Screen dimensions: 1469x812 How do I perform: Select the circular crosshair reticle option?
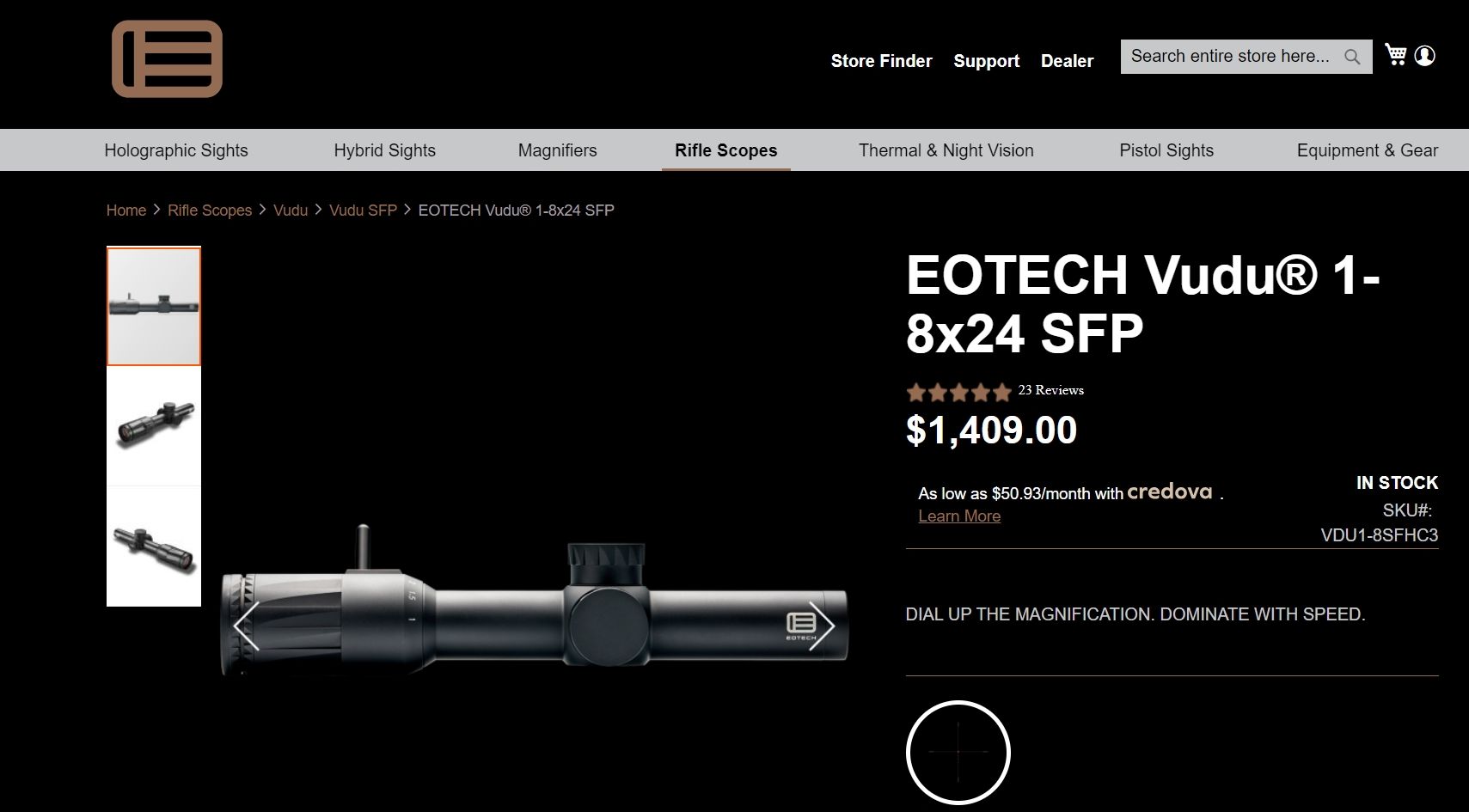958,752
